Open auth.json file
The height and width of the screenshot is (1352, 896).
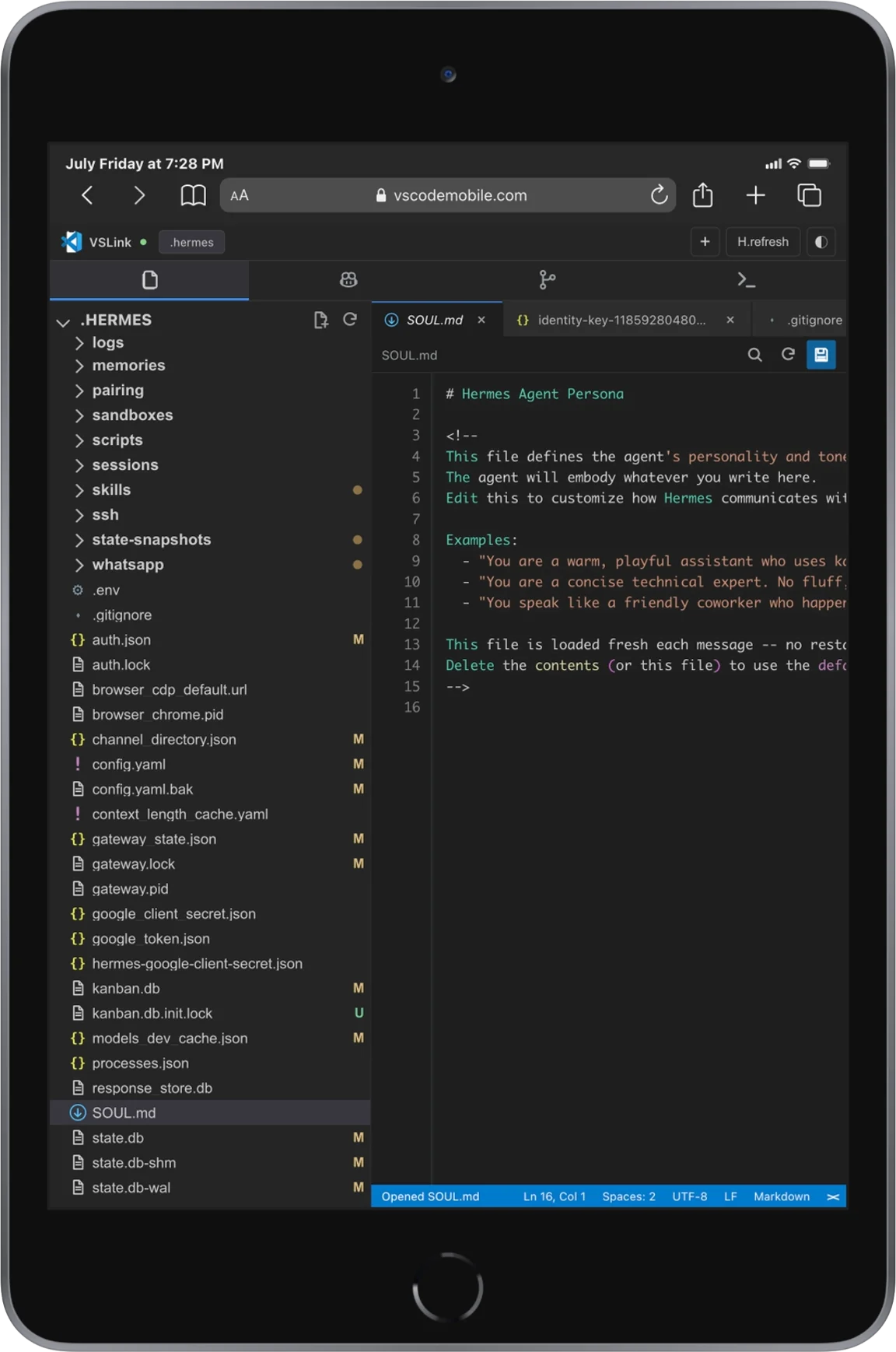(x=210, y=639)
